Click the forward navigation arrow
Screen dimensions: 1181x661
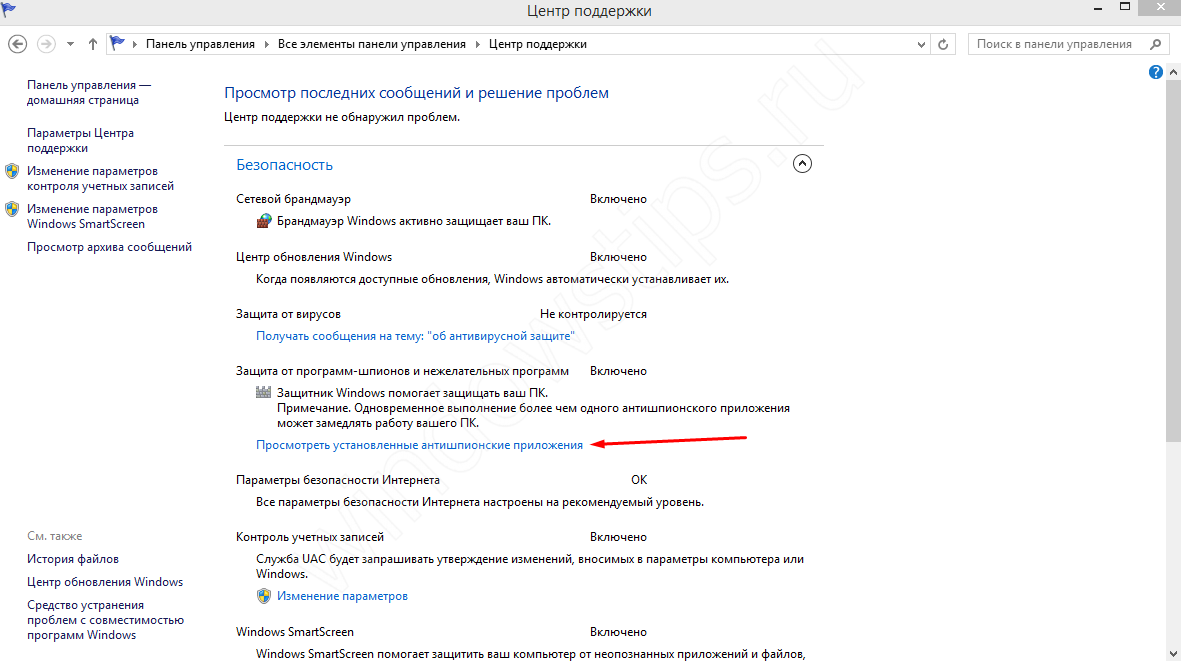coord(46,44)
